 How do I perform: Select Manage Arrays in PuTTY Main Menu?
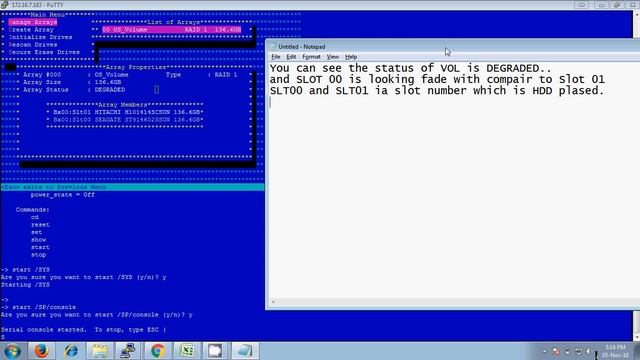coord(33,22)
